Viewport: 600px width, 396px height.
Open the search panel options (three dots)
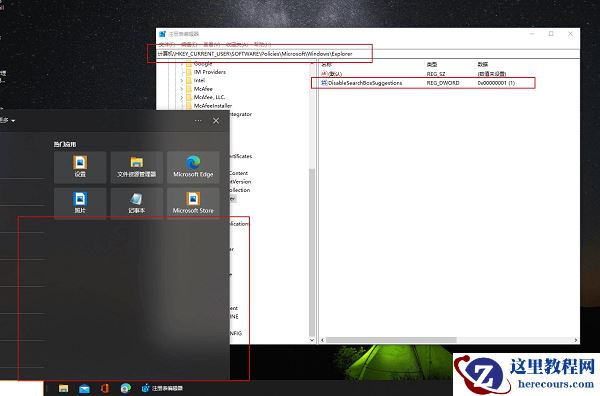(198, 121)
